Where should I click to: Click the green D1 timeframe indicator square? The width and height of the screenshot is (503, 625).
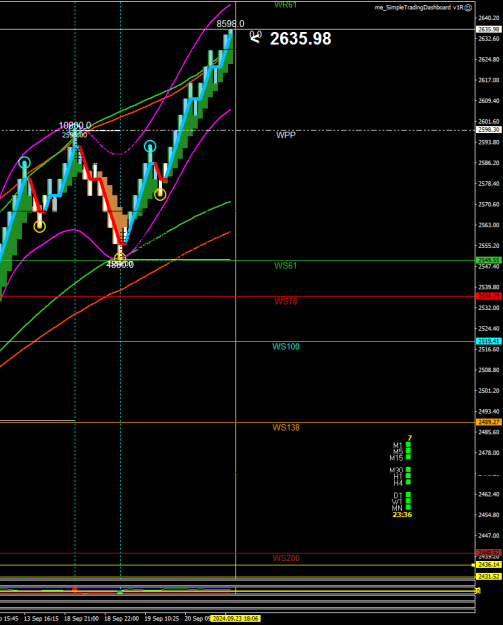pos(408,495)
